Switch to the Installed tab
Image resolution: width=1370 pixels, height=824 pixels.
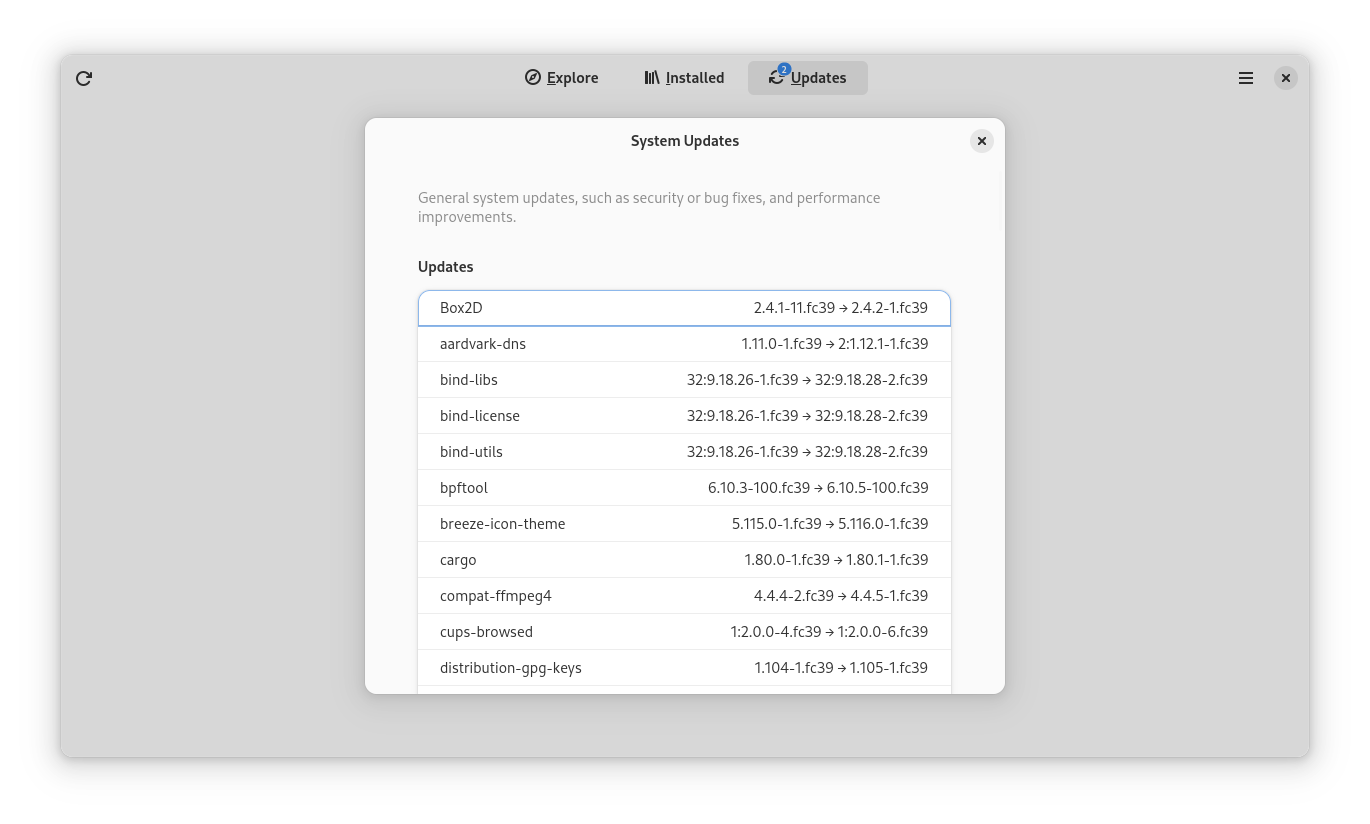pos(684,78)
